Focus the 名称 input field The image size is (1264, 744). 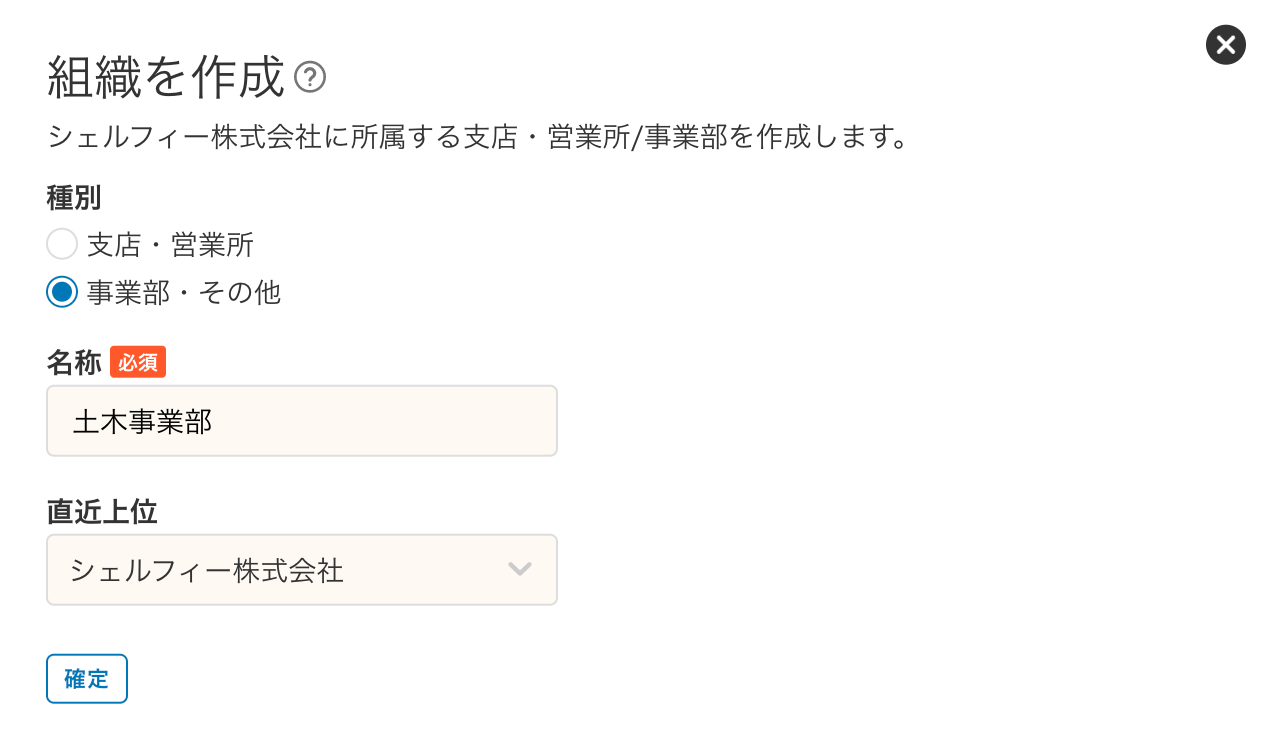pyautogui.click(x=302, y=421)
